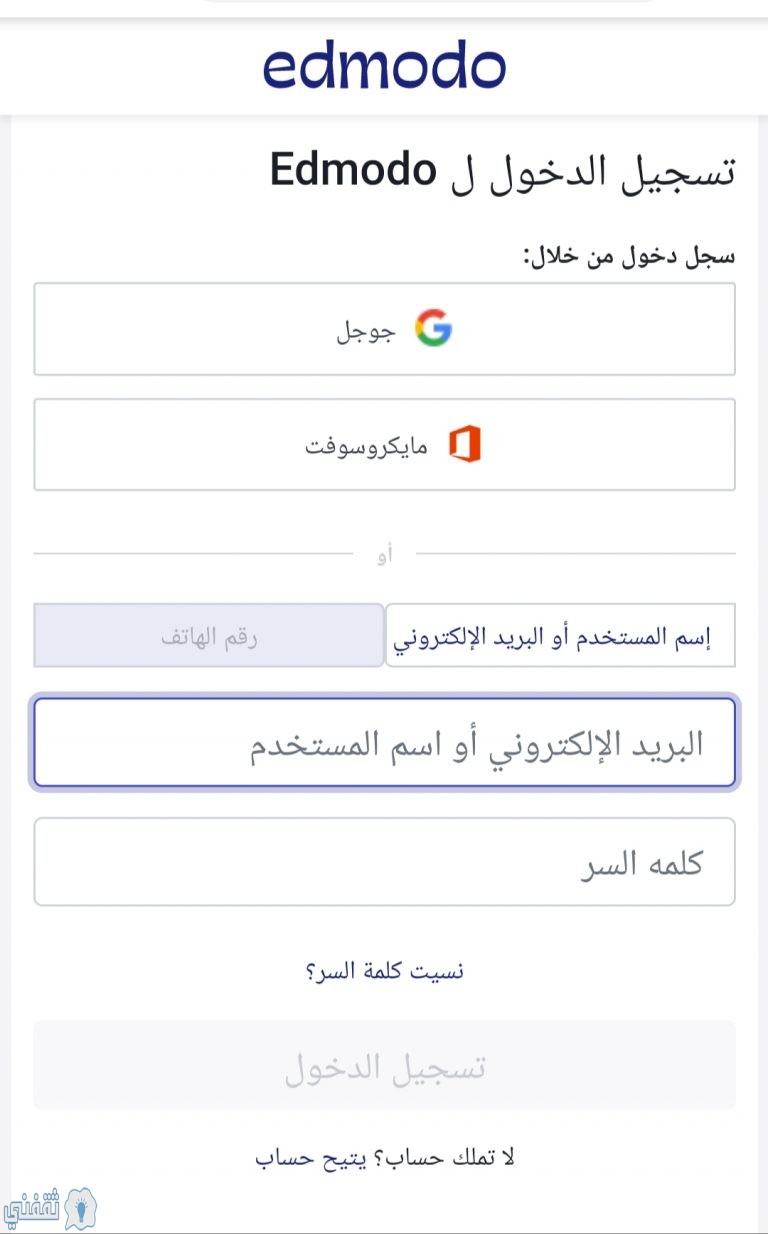Image resolution: width=768 pixels, height=1234 pixels.
Task: Click the سجل دخول من خلال label
Action: [x=629, y=255]
